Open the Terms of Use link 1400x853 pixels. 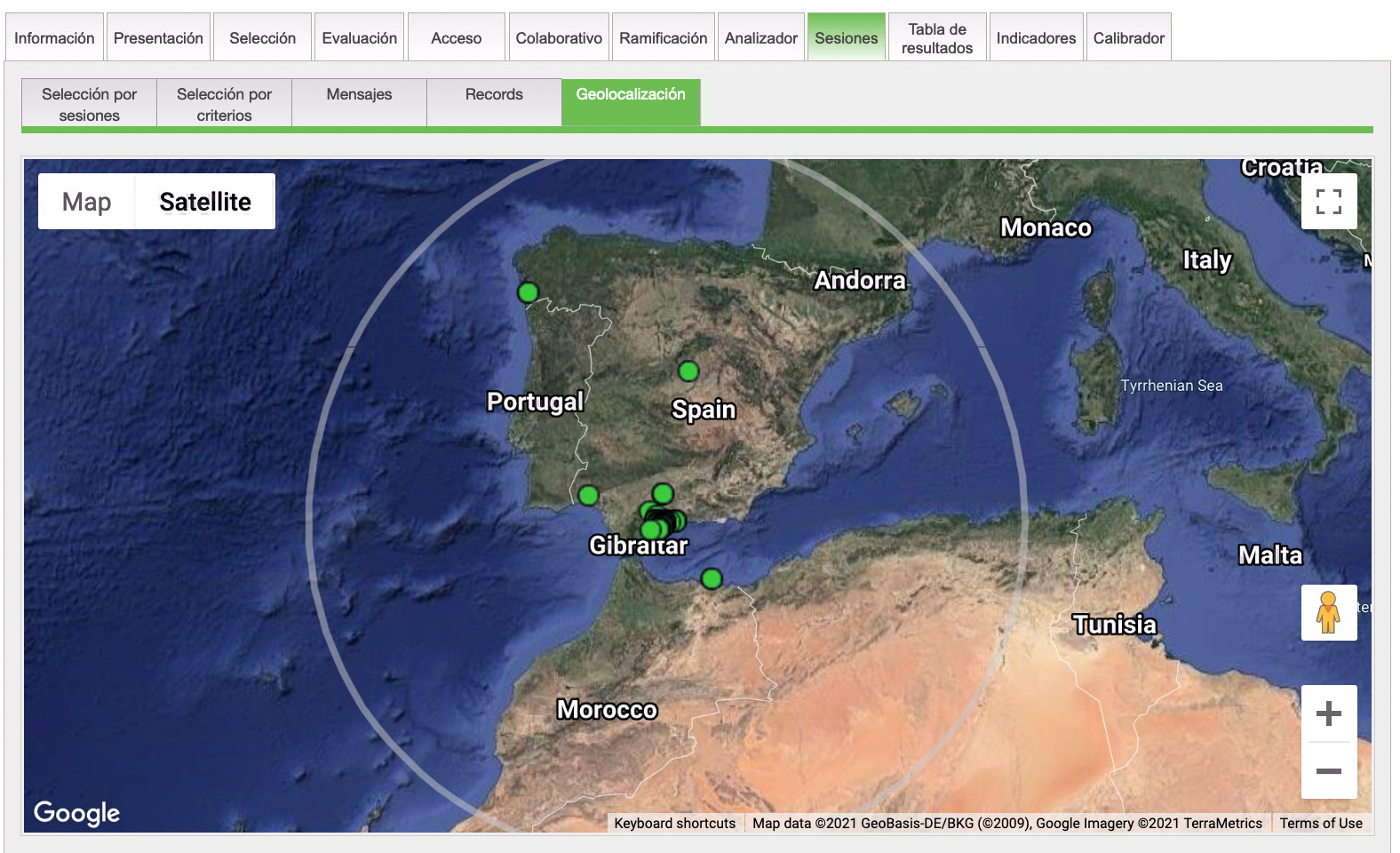click(x=1320, y=823)
